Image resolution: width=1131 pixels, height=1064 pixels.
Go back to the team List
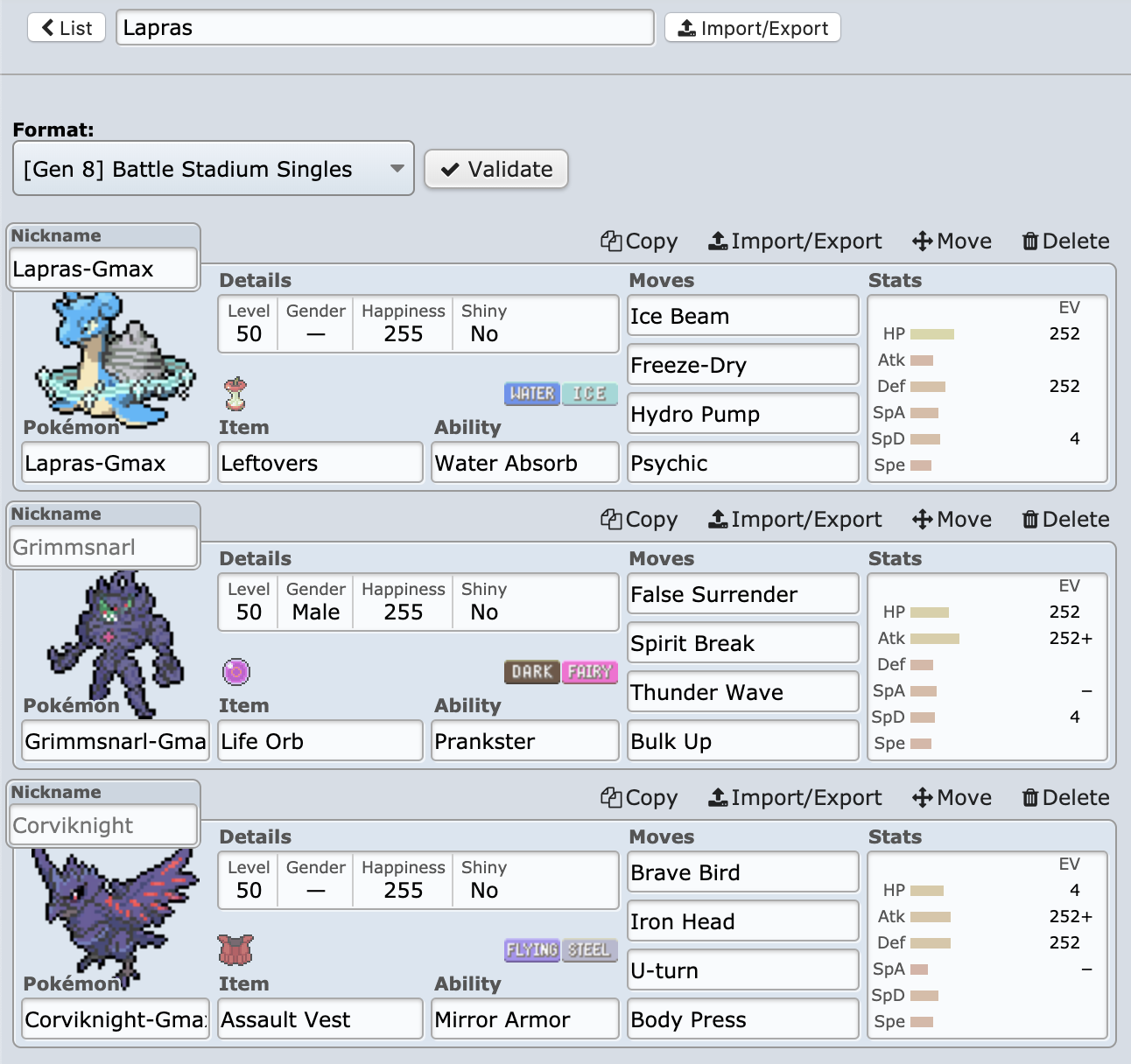tap(67, 28)
